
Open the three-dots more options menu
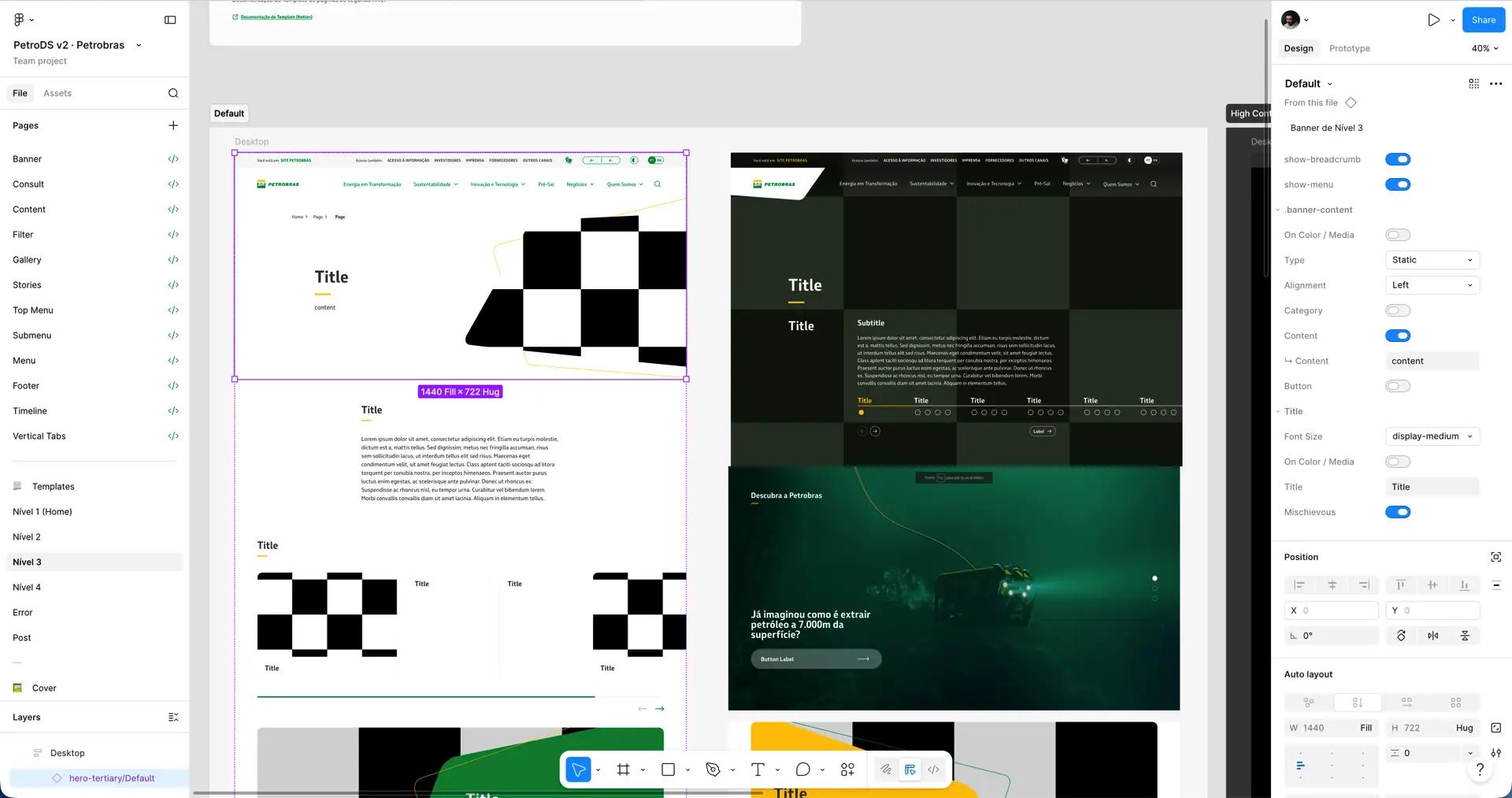pos(1495,84)
